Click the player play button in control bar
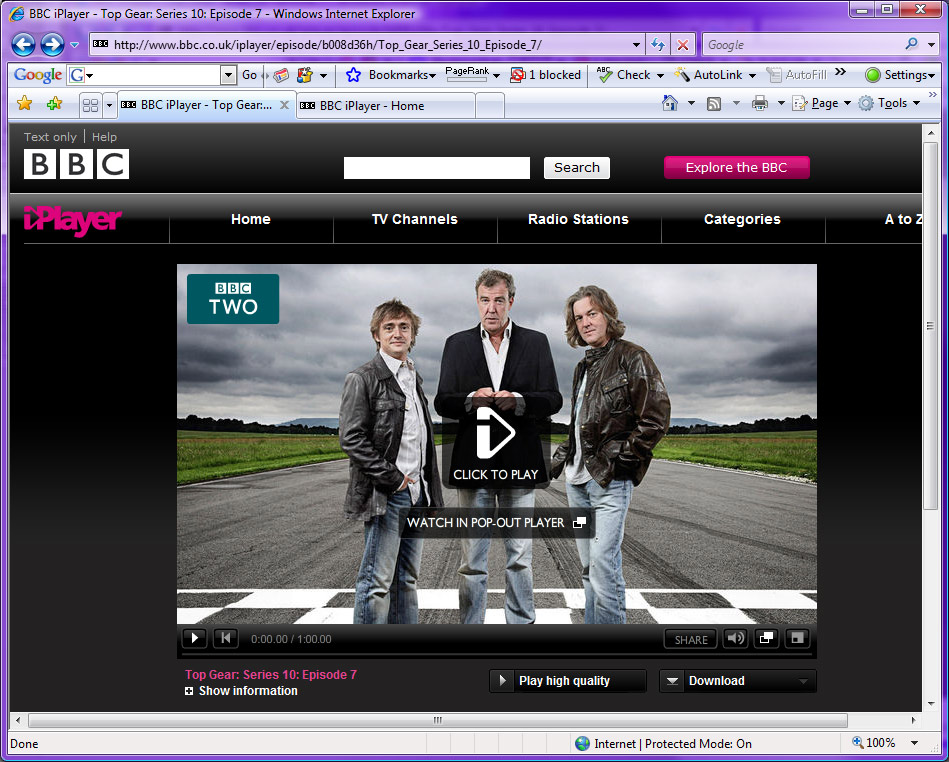The image size is (949, 762). coord(195,639)
